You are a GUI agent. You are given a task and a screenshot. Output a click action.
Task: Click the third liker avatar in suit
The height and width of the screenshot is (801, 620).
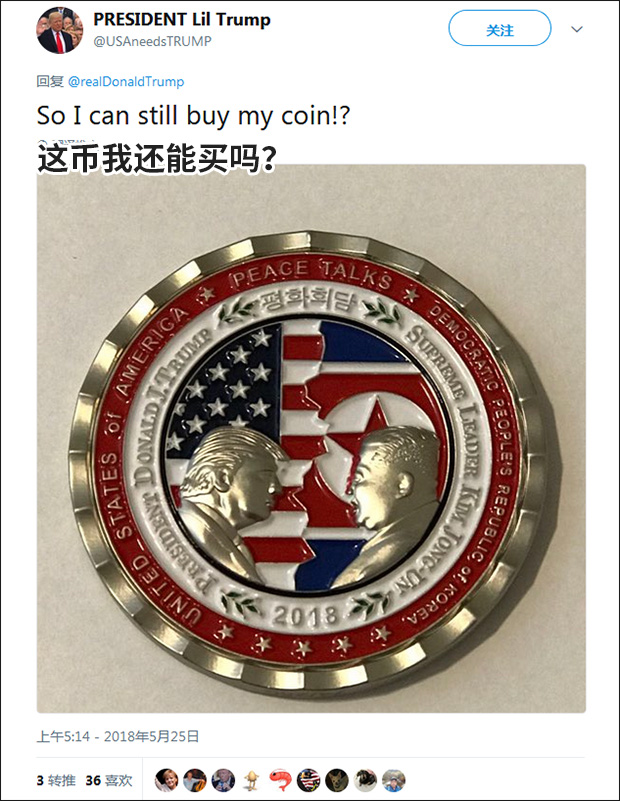tap(223, 780)
